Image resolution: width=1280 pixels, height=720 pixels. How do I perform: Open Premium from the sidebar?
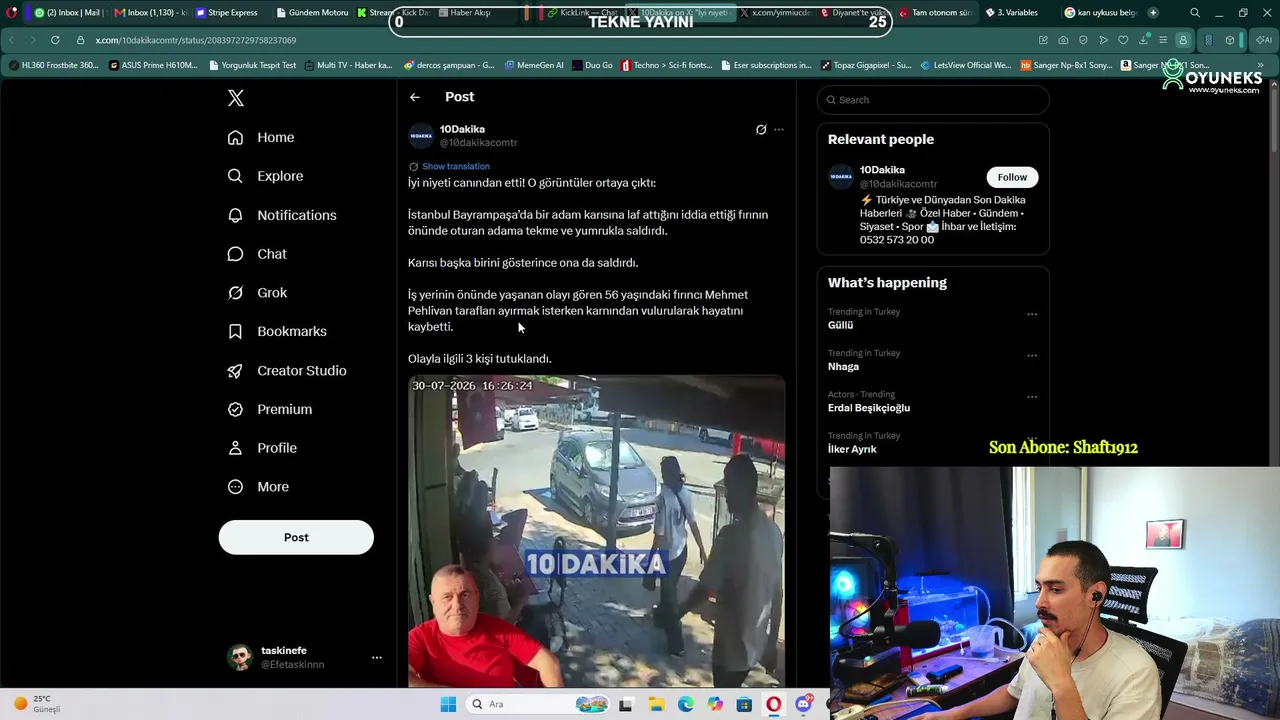tap(270, 409)
